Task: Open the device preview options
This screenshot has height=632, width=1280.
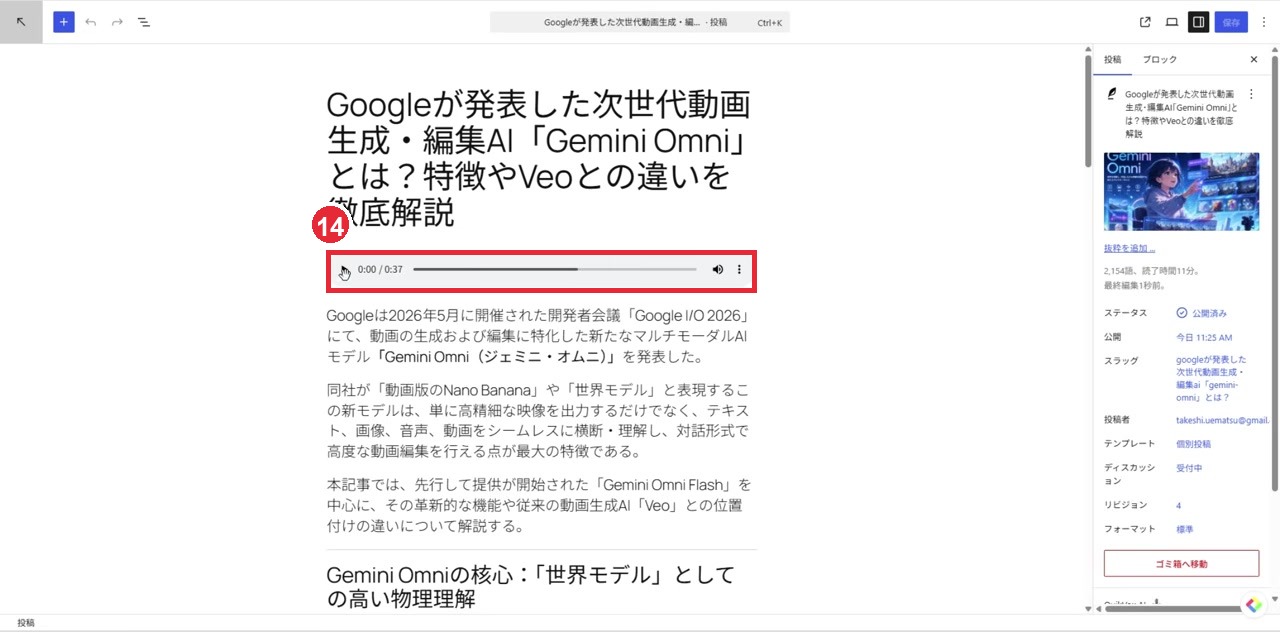Action: pyautogui.click(x=1172, y=22)
